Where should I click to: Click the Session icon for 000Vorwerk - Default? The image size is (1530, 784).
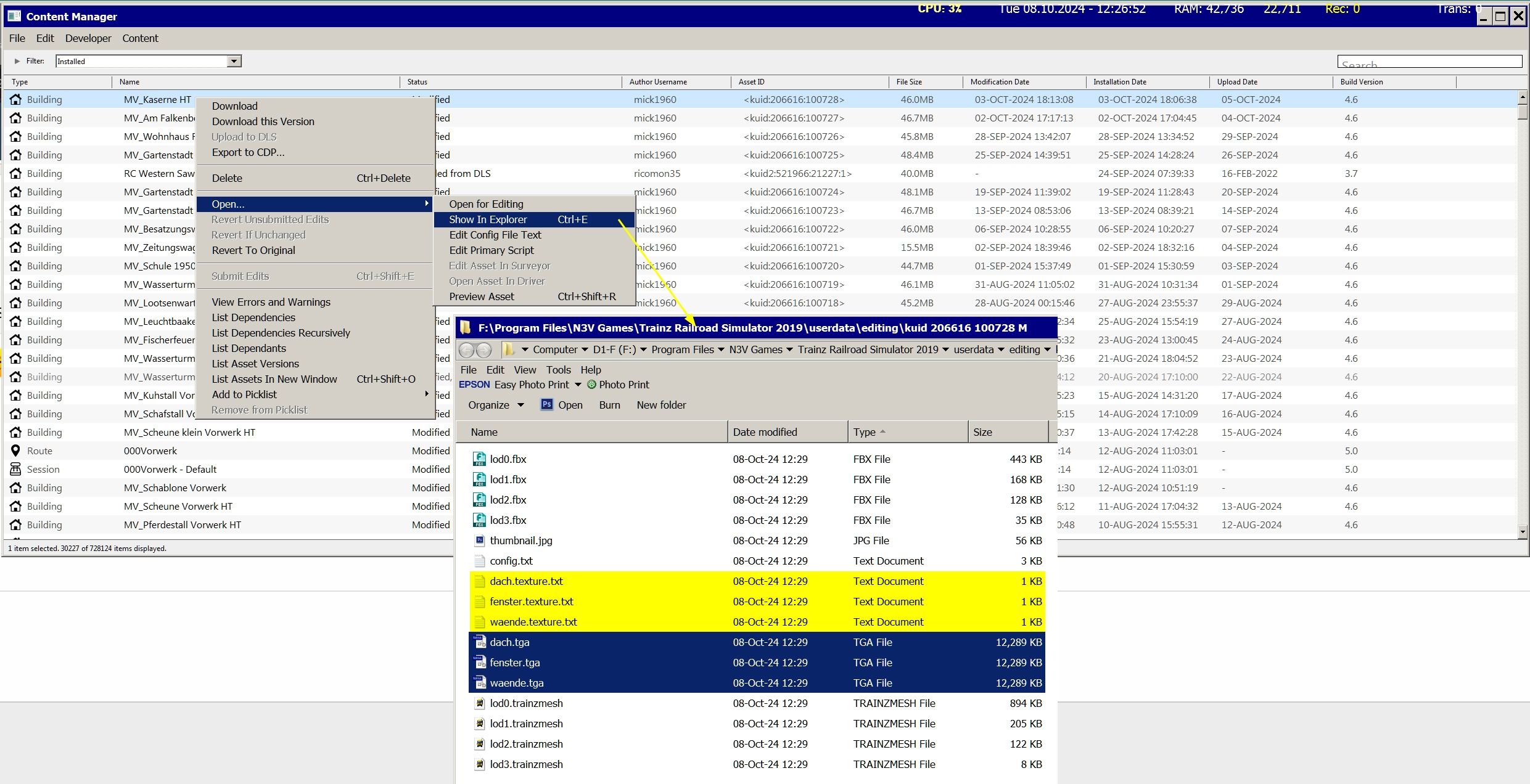pos(15,469)
